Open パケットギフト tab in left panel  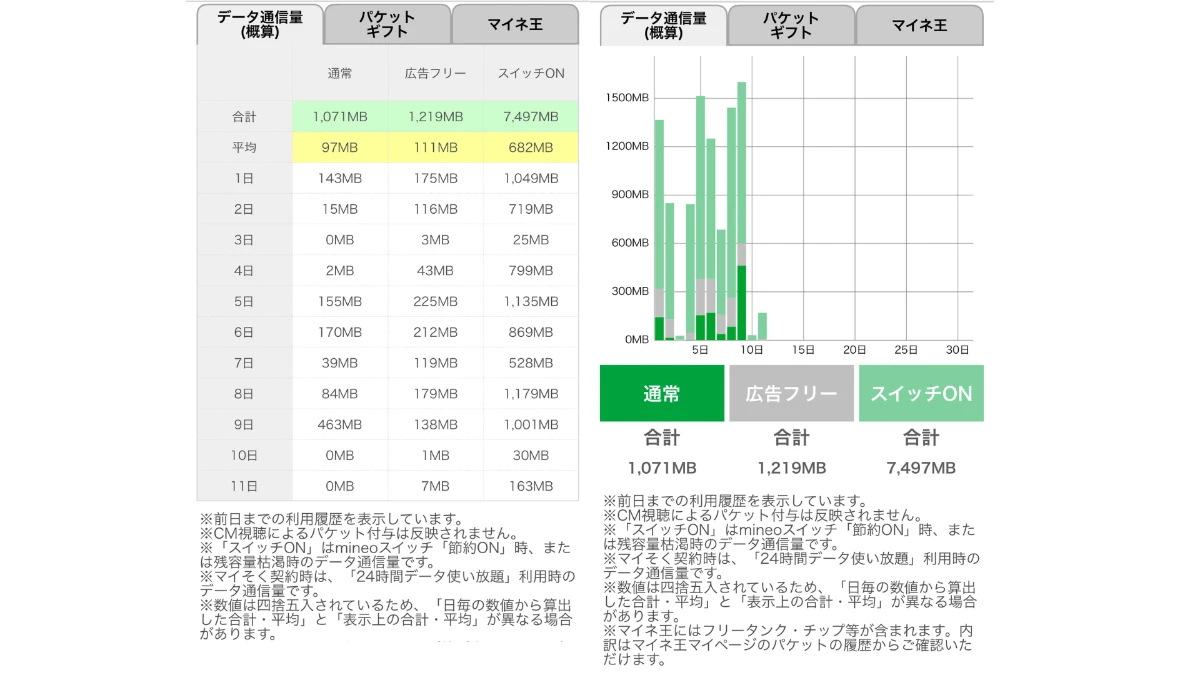(x=388, y=24)
